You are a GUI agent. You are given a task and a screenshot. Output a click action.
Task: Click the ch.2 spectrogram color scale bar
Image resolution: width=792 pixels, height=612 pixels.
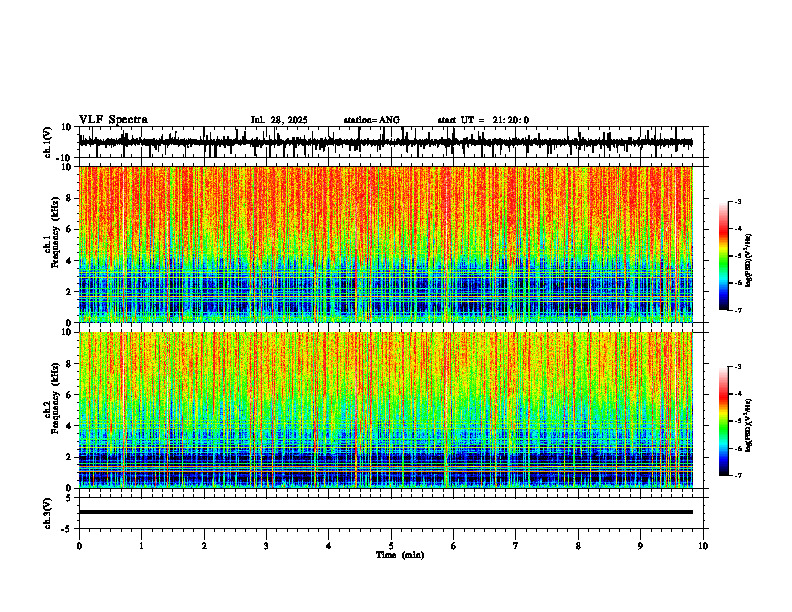723,421
